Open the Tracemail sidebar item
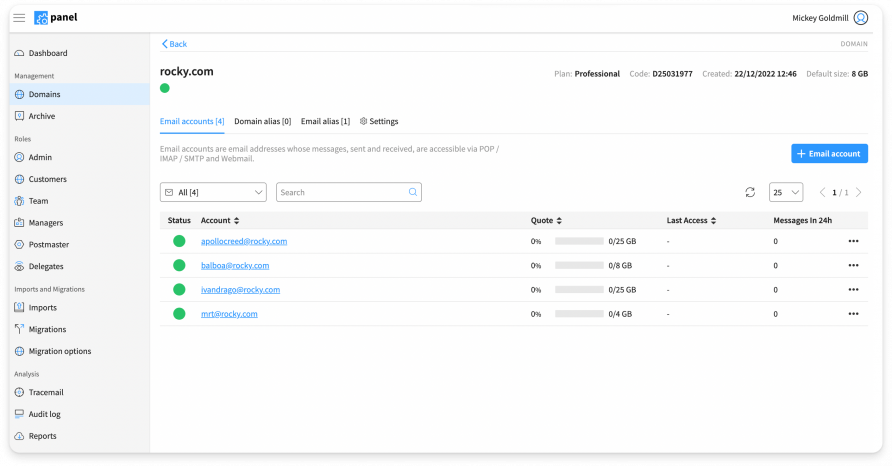Viewport: 892px width, 466px height. (x=46, y=392)
